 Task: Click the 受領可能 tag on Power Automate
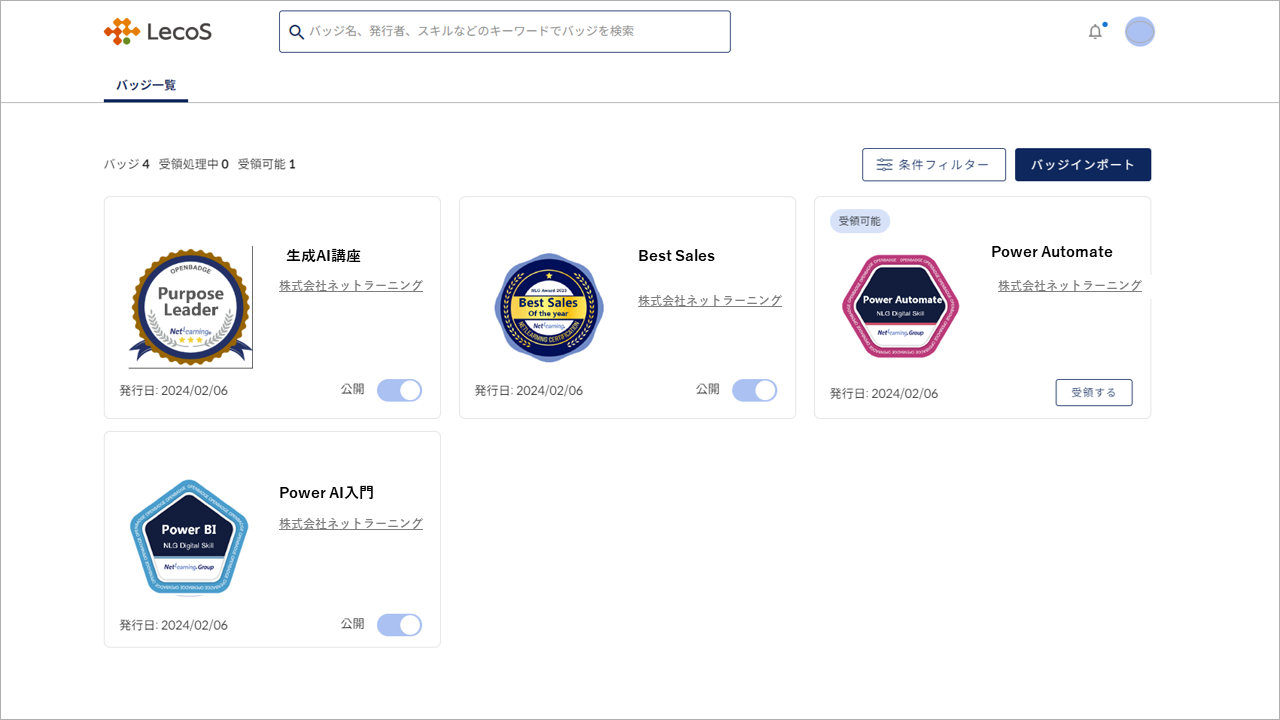click(x=859, y=221)
